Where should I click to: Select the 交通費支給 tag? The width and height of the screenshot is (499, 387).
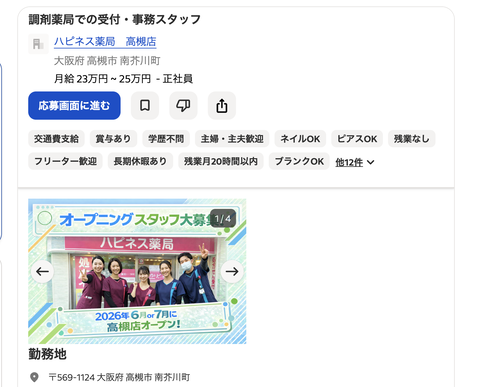click(56, 139)
